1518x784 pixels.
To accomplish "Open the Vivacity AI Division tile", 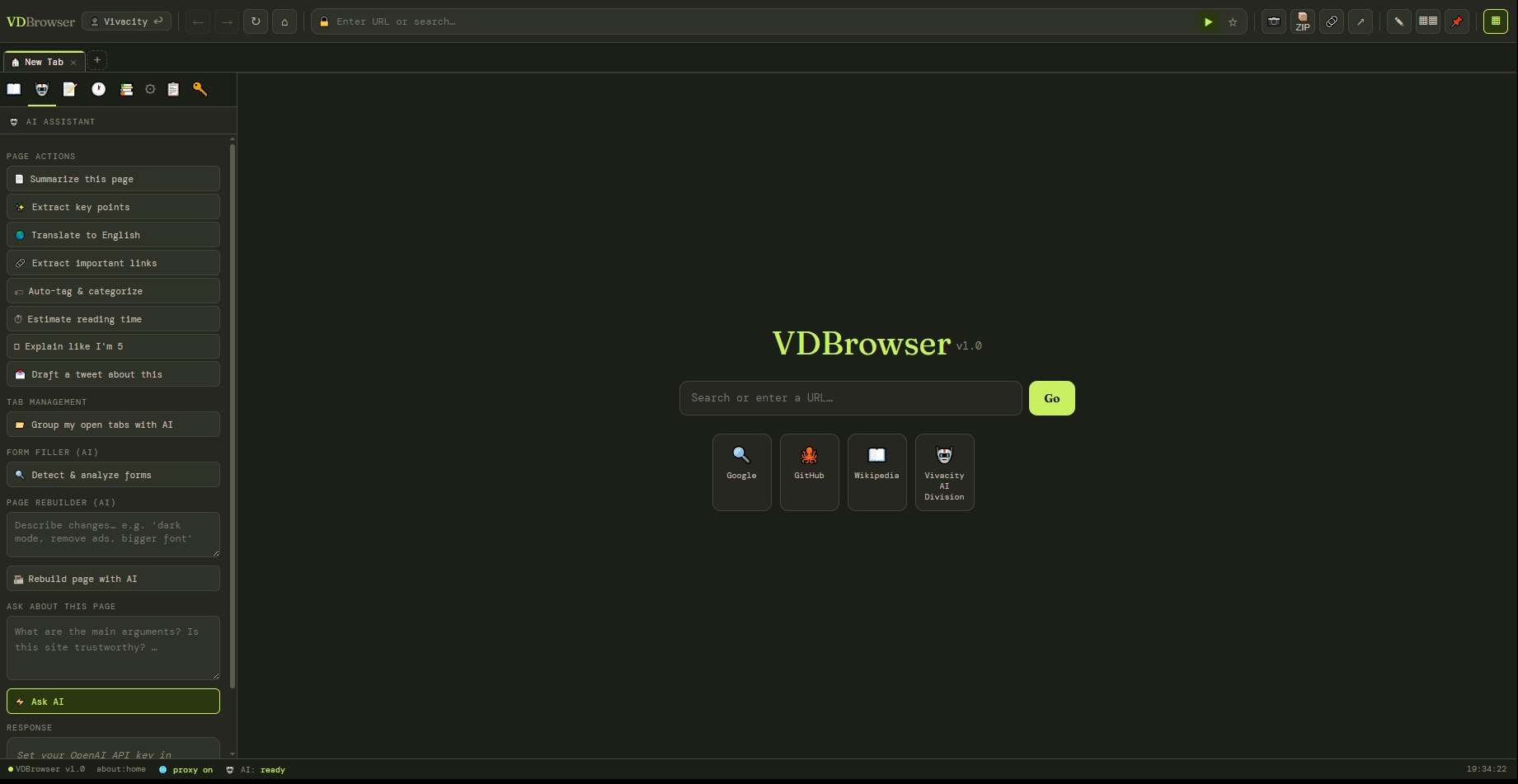I will click(945, 472).
